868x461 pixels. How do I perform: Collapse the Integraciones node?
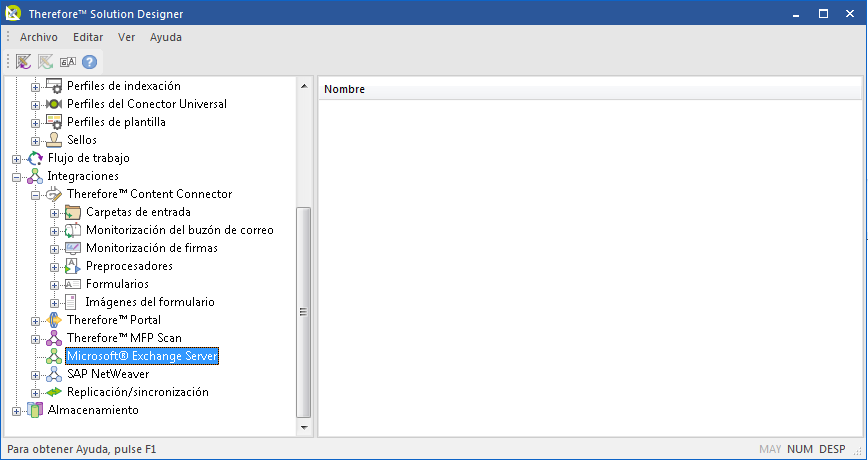(17, 177)
